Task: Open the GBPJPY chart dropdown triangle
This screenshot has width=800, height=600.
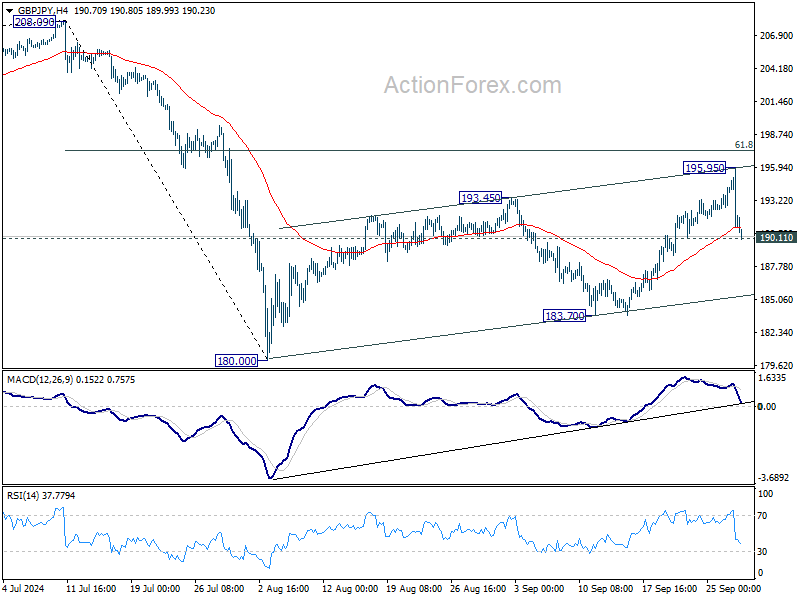Action: point(10,11)
